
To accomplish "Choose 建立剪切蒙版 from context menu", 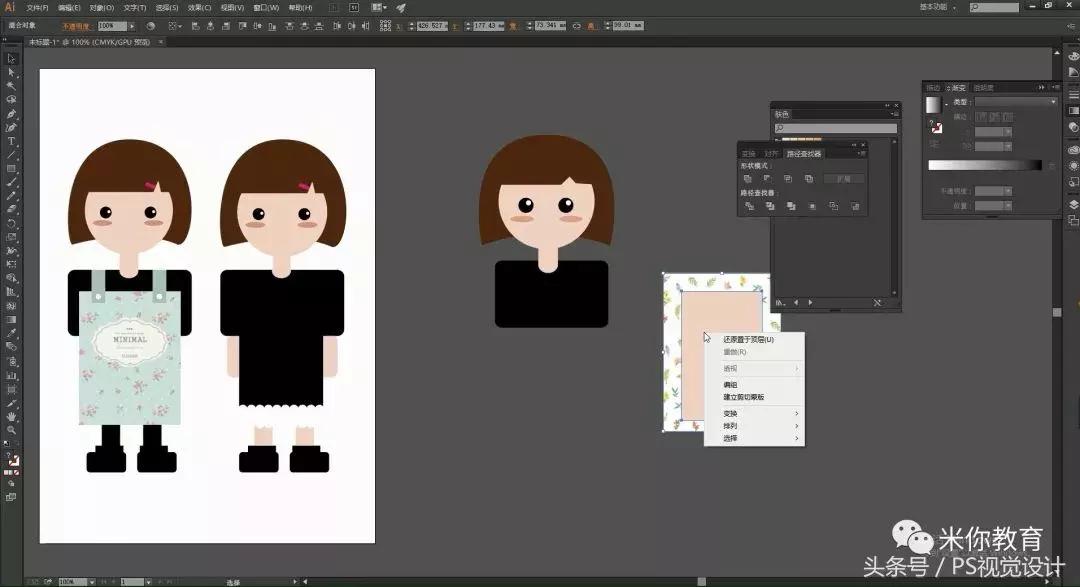I will coord(743,397).
